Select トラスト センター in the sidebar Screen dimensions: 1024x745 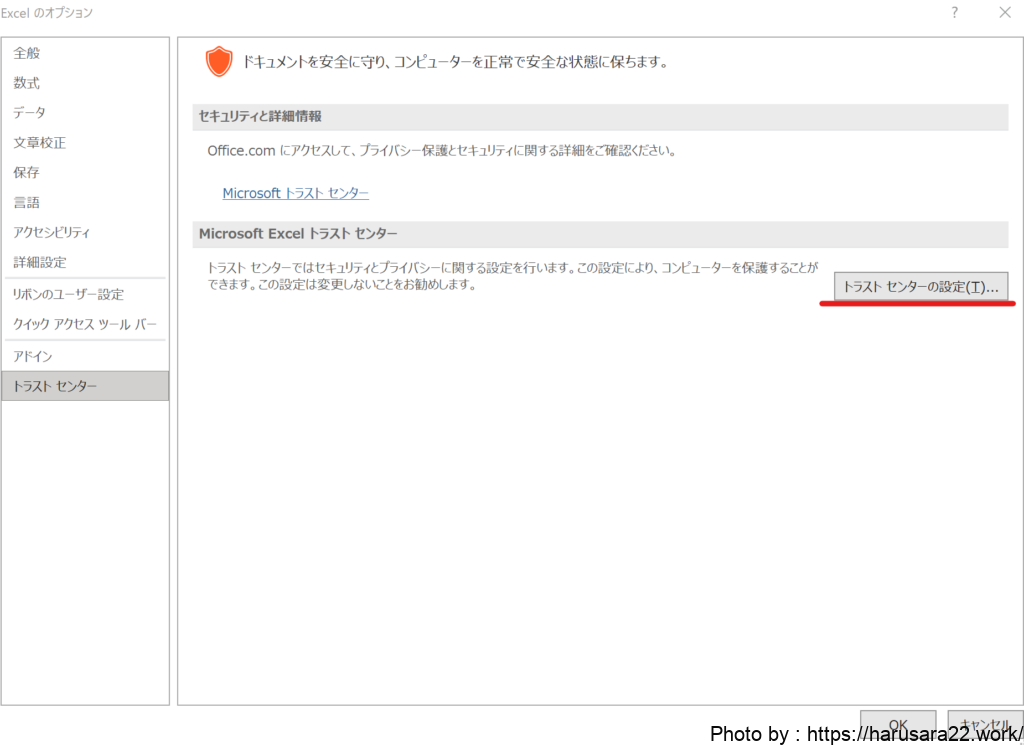[56, 386]
